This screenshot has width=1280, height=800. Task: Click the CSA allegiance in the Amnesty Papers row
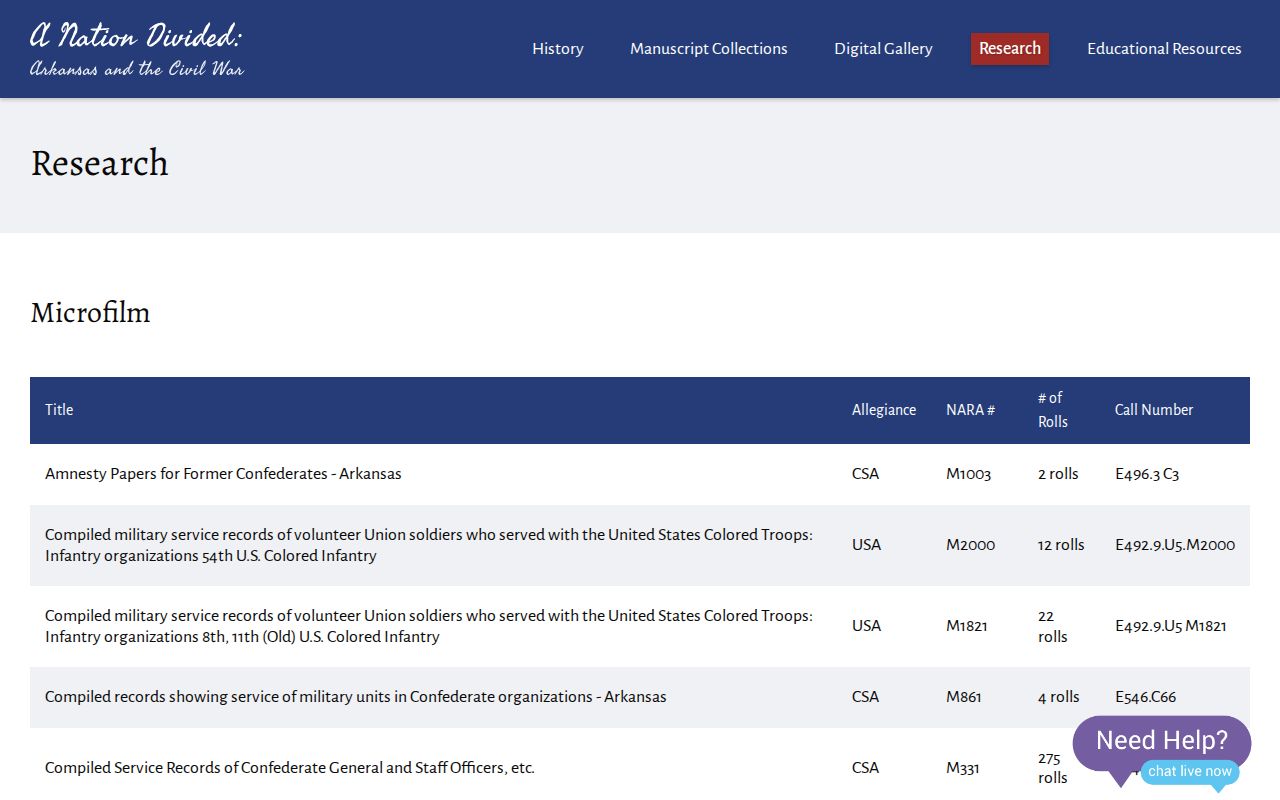coord(865,474)
